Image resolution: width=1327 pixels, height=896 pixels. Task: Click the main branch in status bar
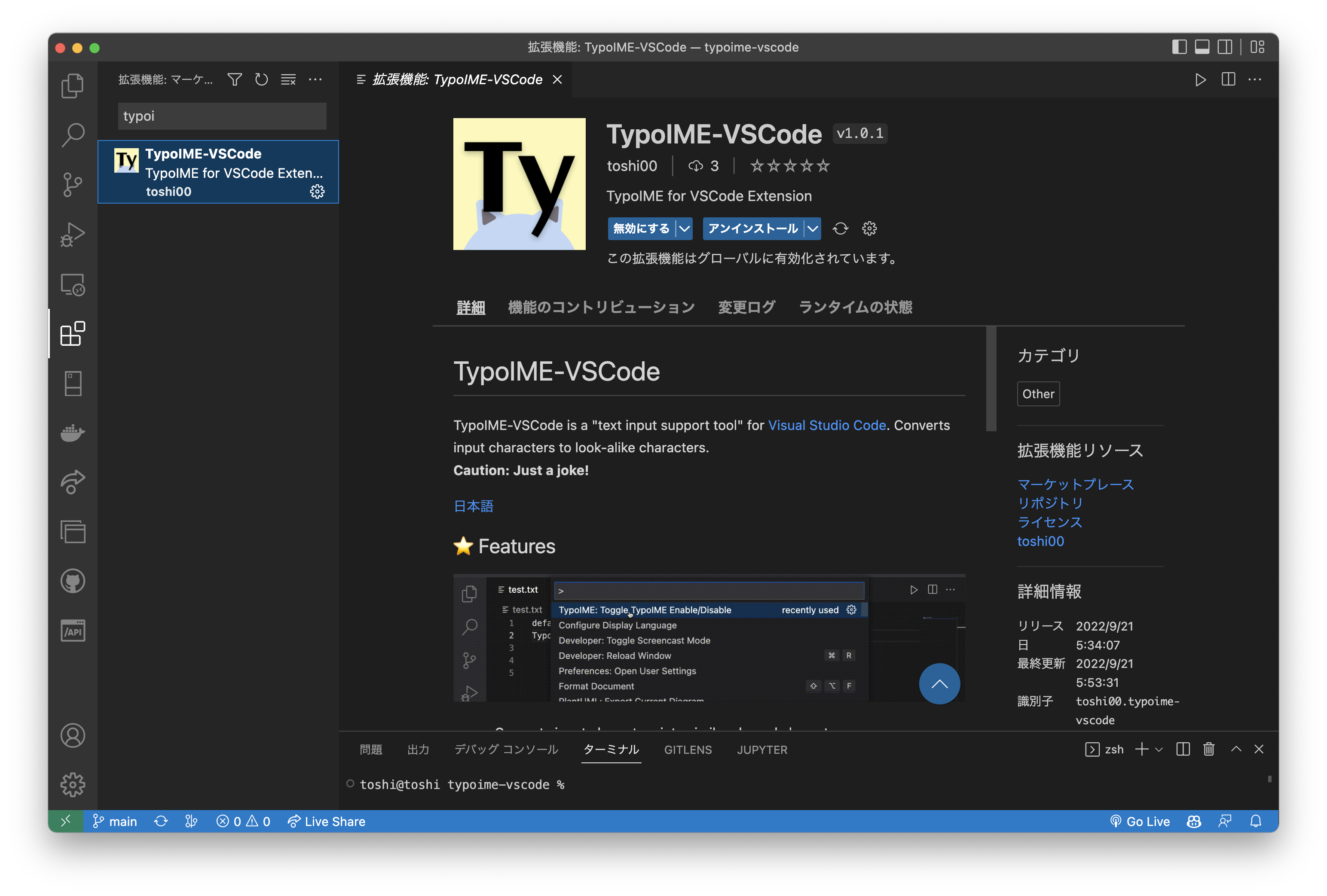tap(115, 821)
